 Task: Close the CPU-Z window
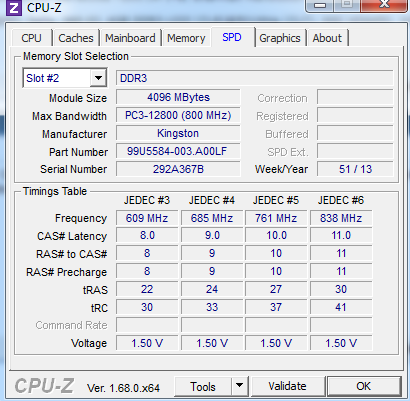pyautogui.click(x=384, y=5)
